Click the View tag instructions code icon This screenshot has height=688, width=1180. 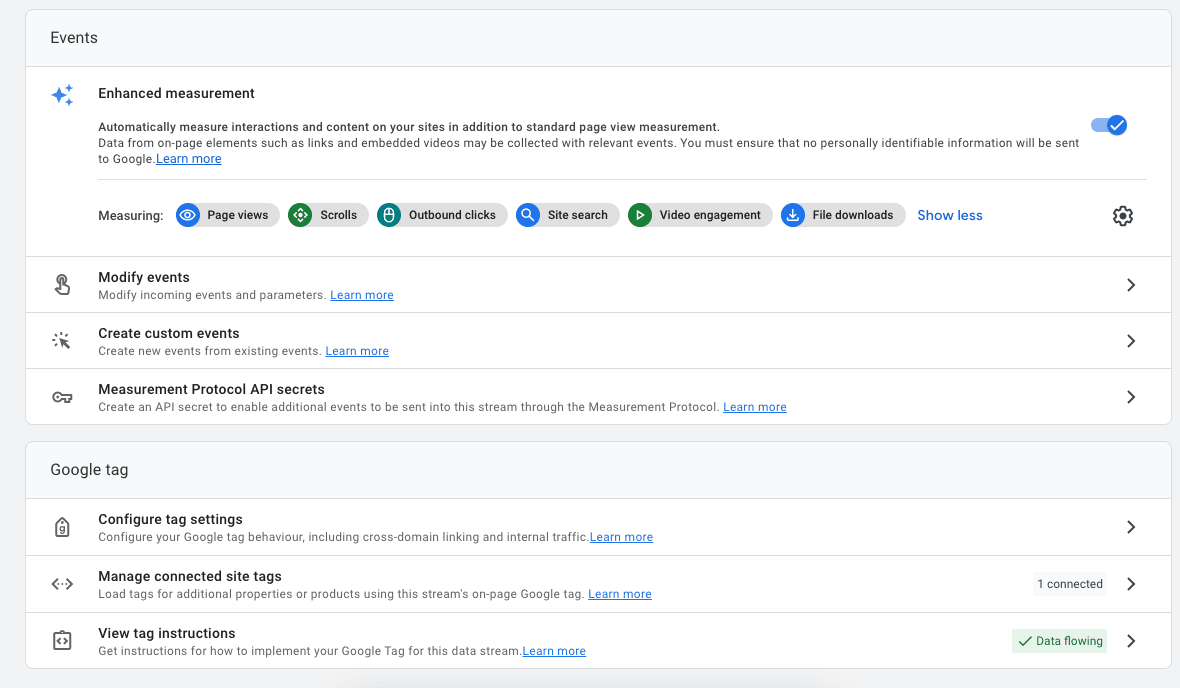pos(62,641)
